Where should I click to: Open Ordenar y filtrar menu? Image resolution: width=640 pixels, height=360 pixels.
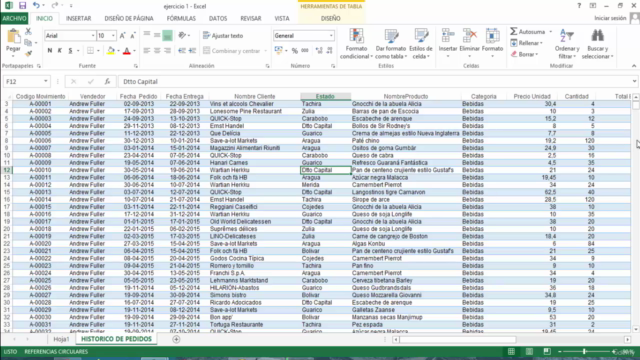(567, 44)
